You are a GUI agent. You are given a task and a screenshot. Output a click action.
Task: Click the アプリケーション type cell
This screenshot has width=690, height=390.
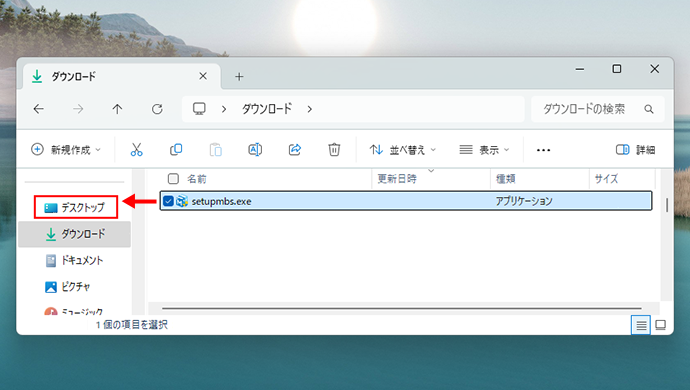coord(524,201)
